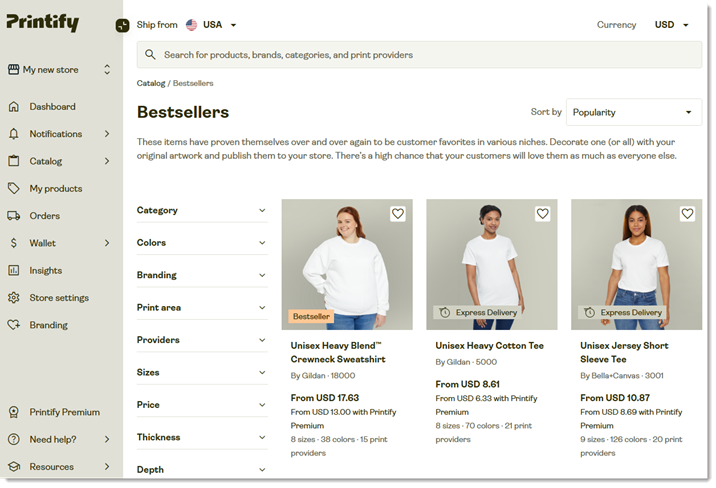Image resolution: width=716 pixels, height=488 pixels.
Task: Click the dark sidebar collapse button
Action: [122, 25]
